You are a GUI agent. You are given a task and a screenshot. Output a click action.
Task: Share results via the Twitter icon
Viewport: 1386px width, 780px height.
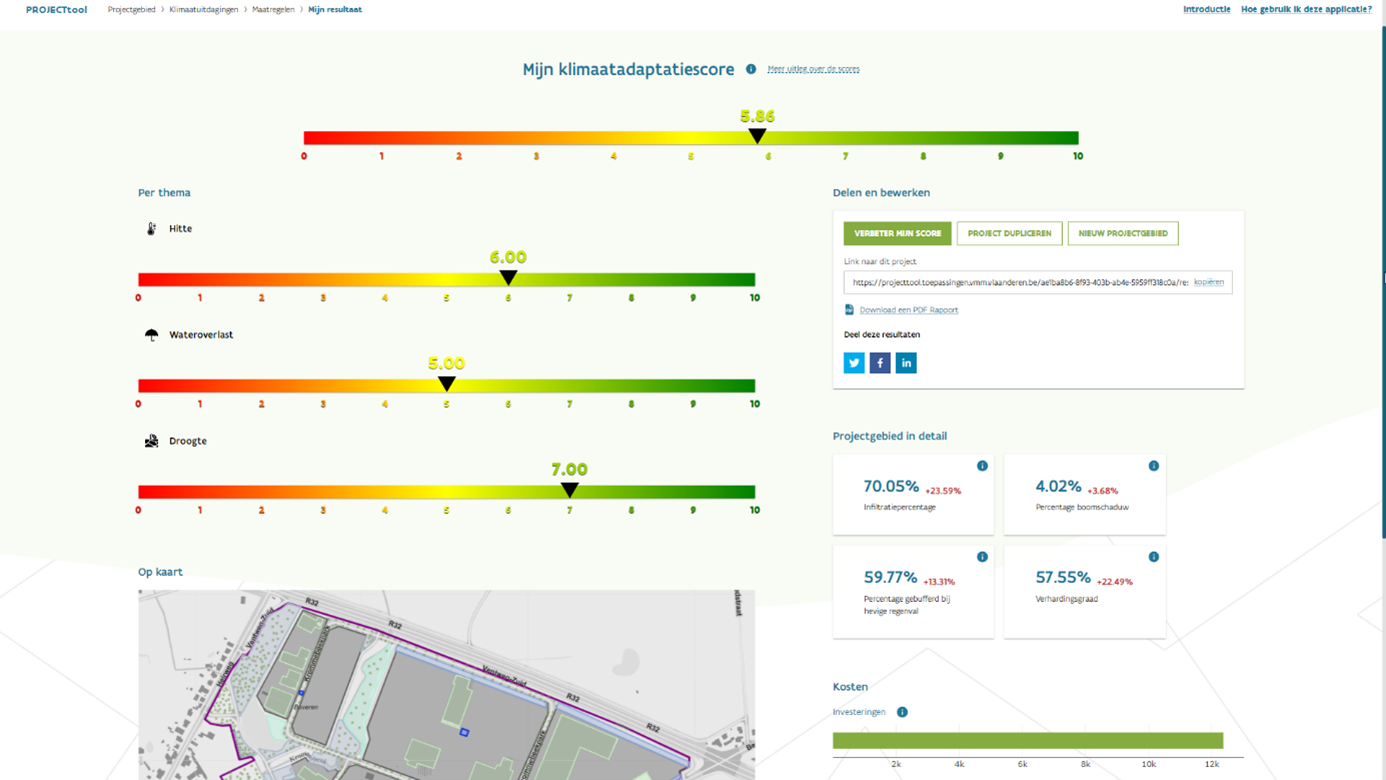click(x=853, y=362)
